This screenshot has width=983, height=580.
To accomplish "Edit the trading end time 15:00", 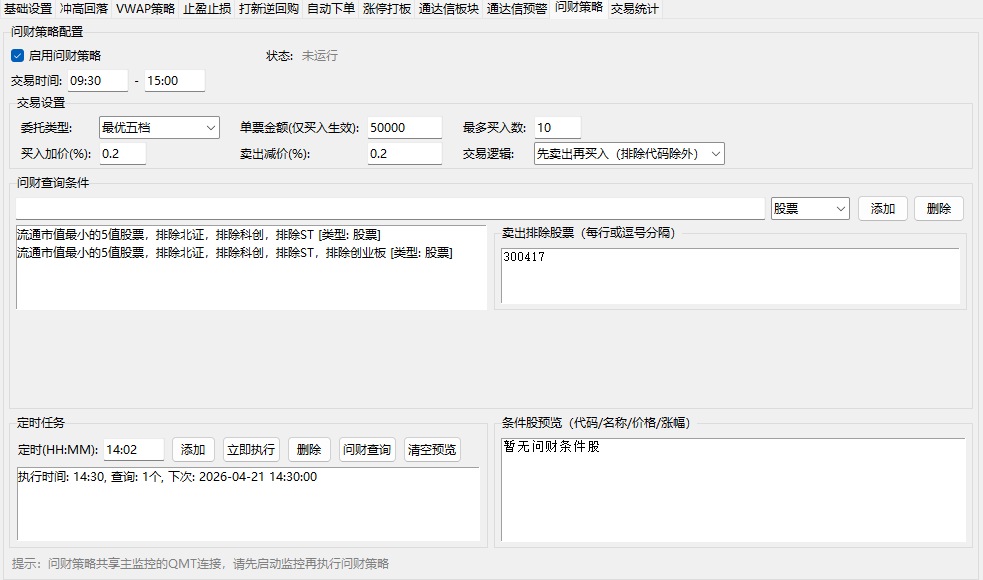I will pos(175,81).
